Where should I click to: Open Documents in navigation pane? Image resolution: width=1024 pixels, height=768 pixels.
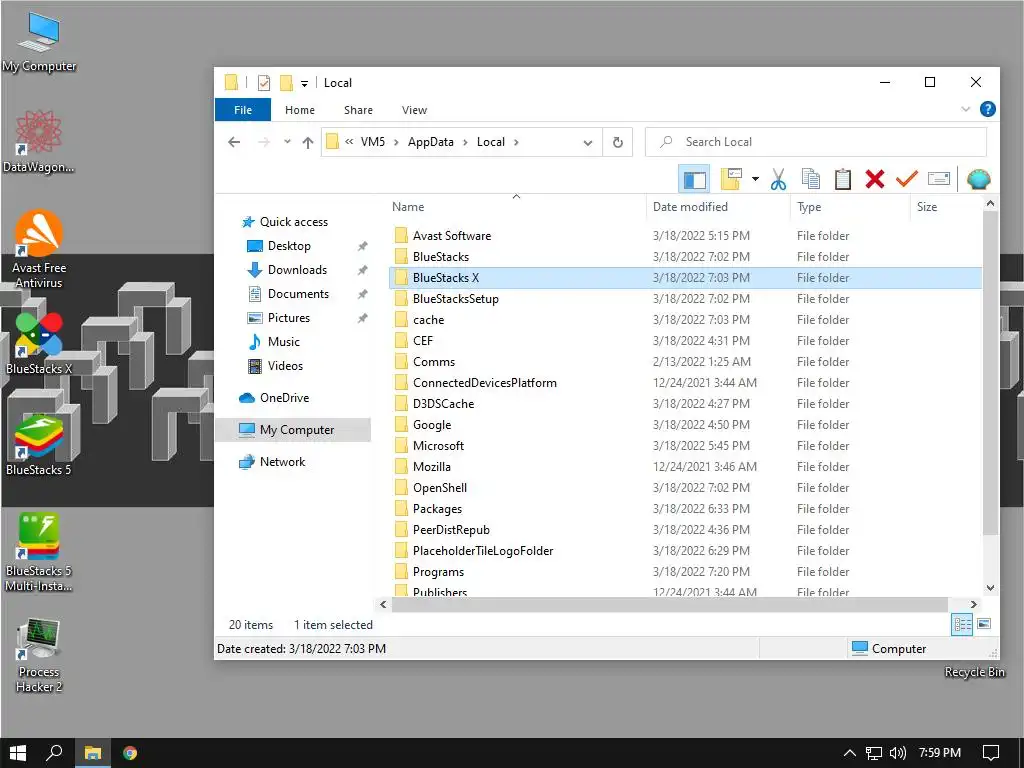coord(298,294)
